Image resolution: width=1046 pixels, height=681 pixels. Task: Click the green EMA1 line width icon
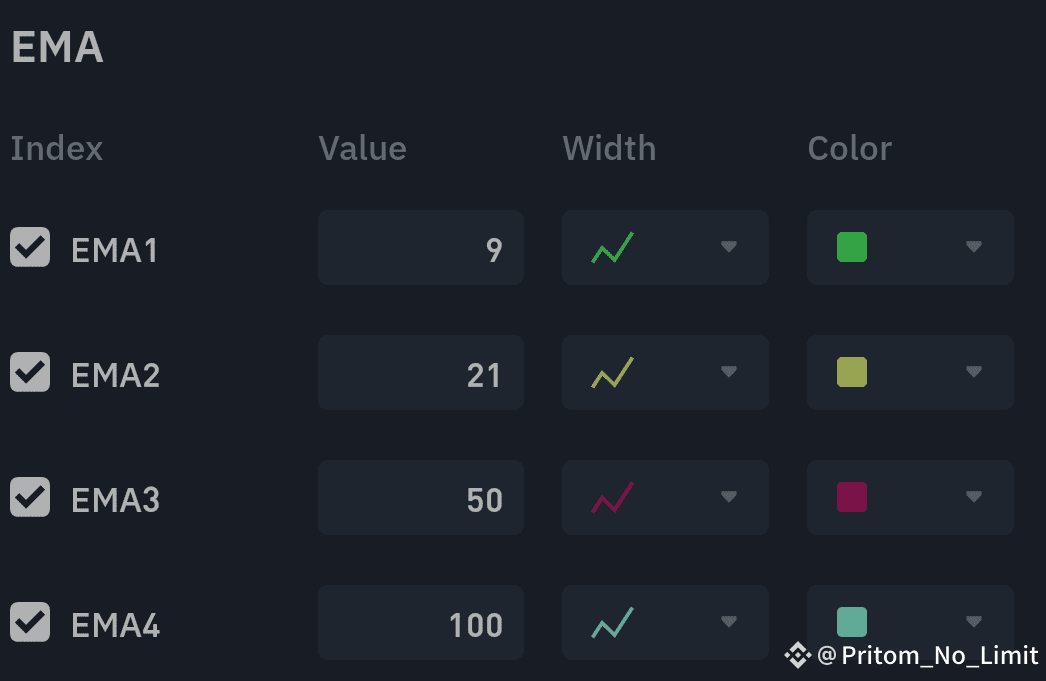pyautogui.click(x=612, y=247)
